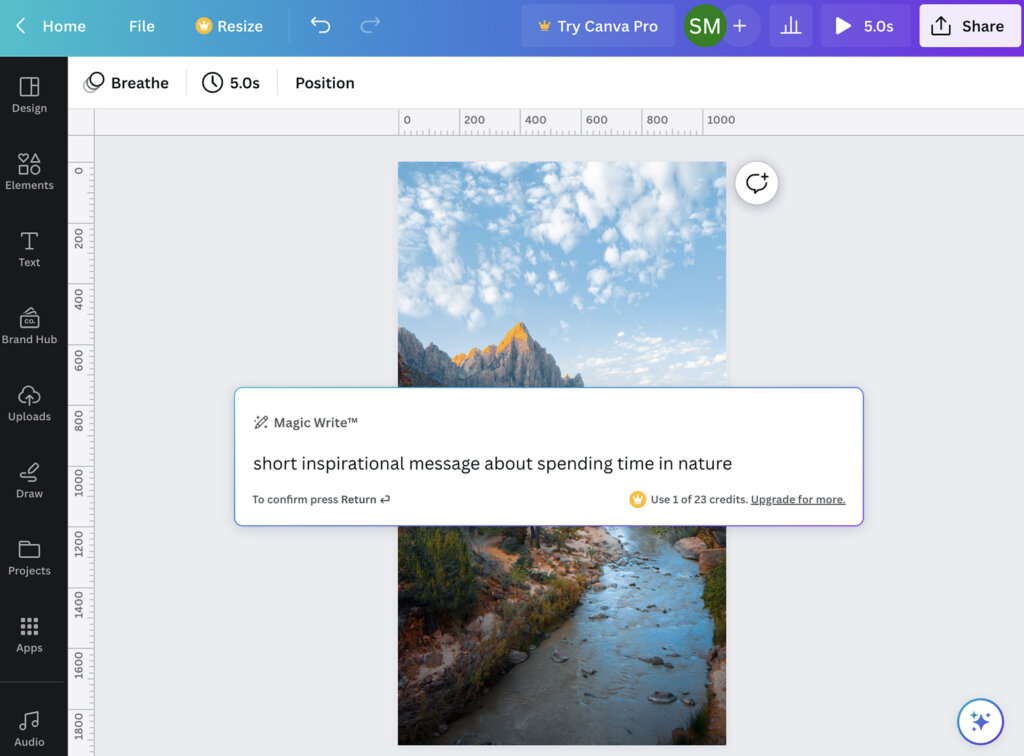Image resolution: width=1024 pixels, height=756 pixels.
Task: Select the Text panel icon
Action: tap(29, 247)
